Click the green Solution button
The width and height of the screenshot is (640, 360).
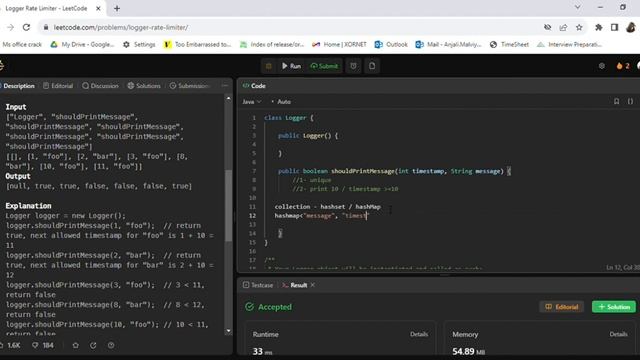tap(614, 307)
